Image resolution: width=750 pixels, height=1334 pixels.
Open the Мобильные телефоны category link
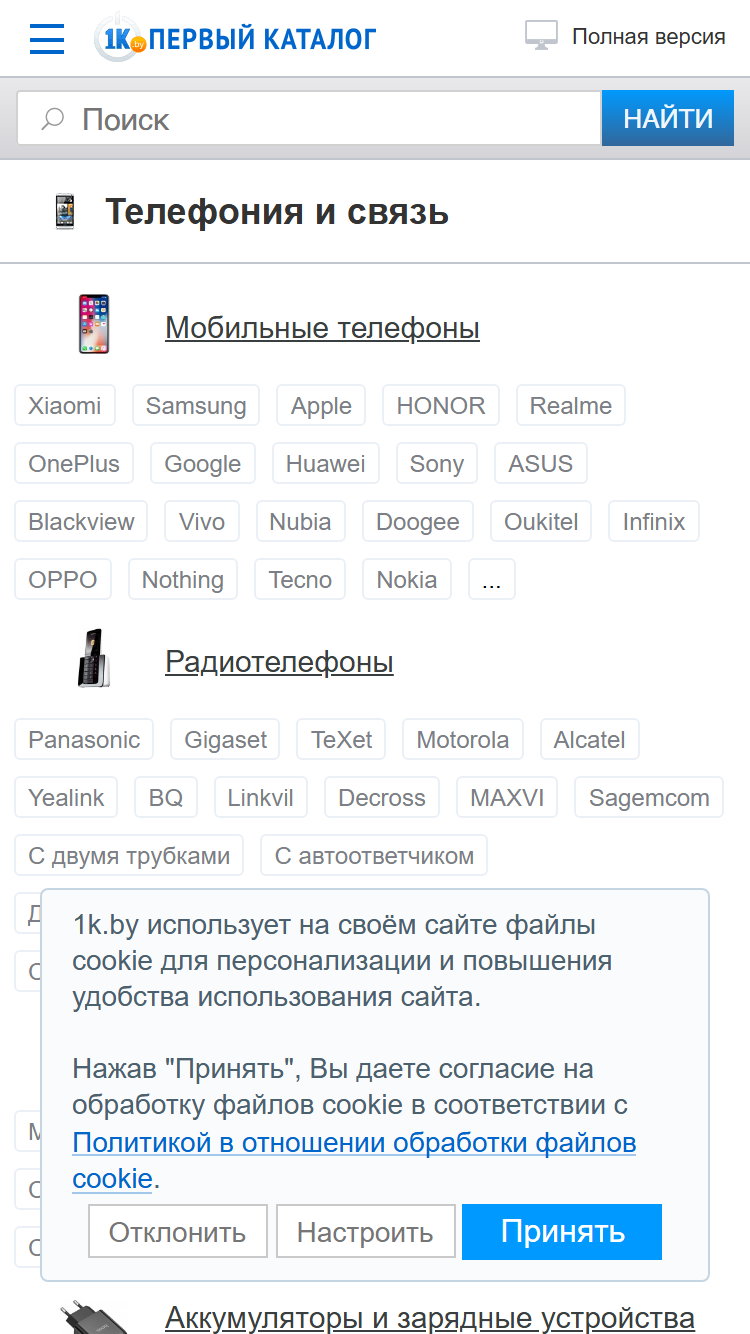click(322, 327)
